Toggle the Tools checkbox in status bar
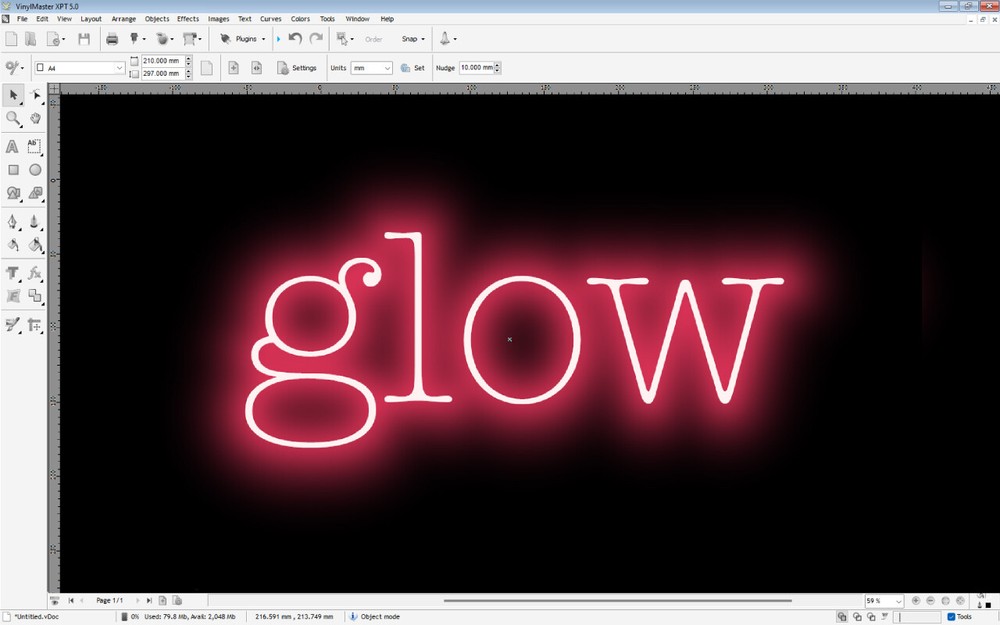The image size is (1000, 625). [x=951, y=617]
